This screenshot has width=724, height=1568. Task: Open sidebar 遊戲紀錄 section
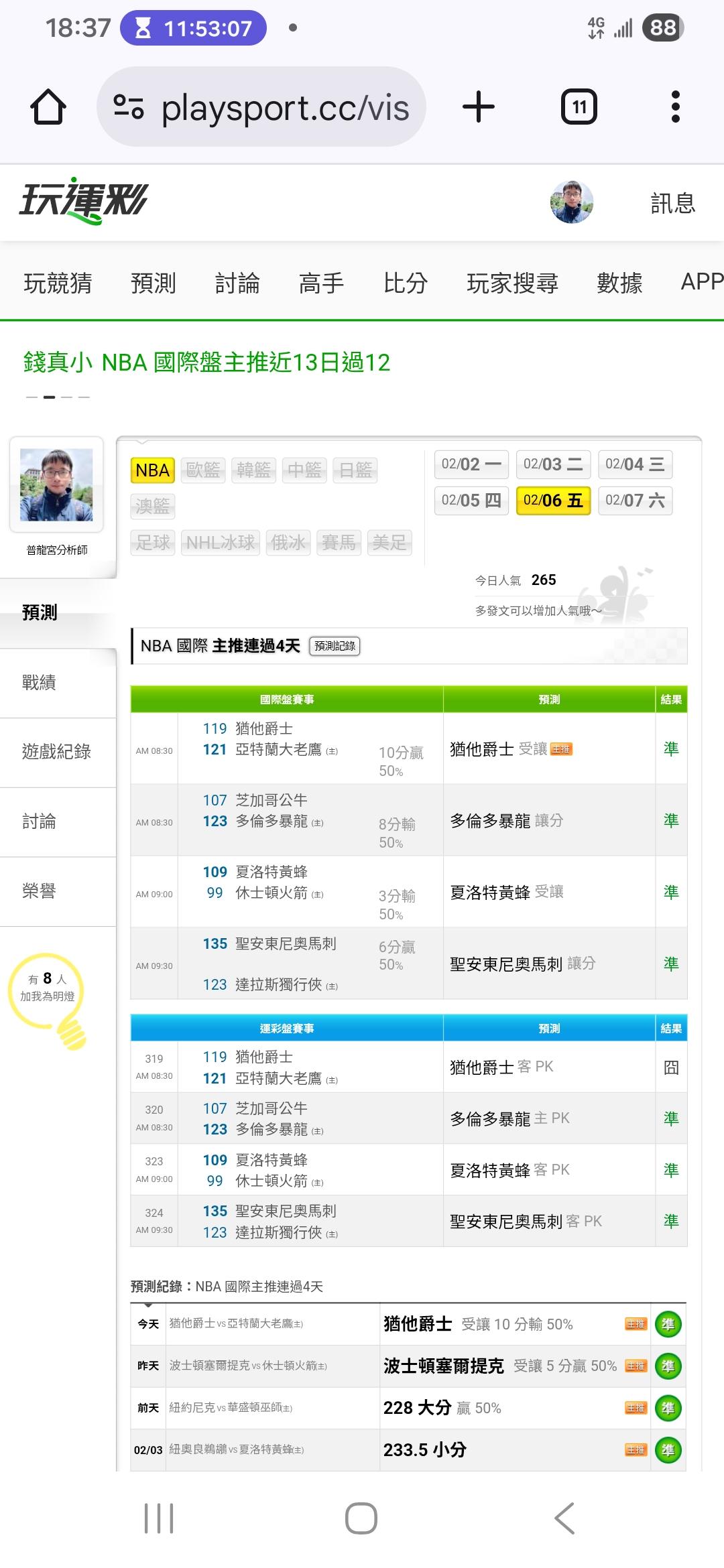(58, 752)
